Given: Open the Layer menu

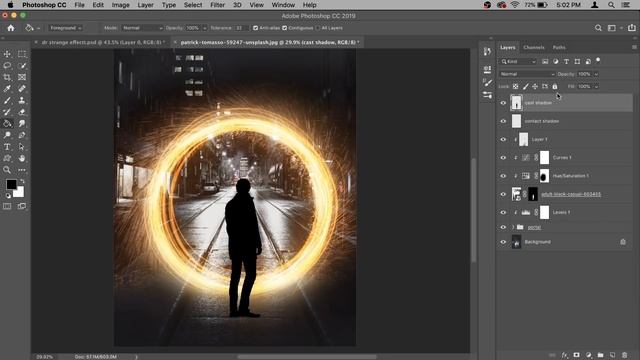Looking at the screenshot, I should [145, 5].
